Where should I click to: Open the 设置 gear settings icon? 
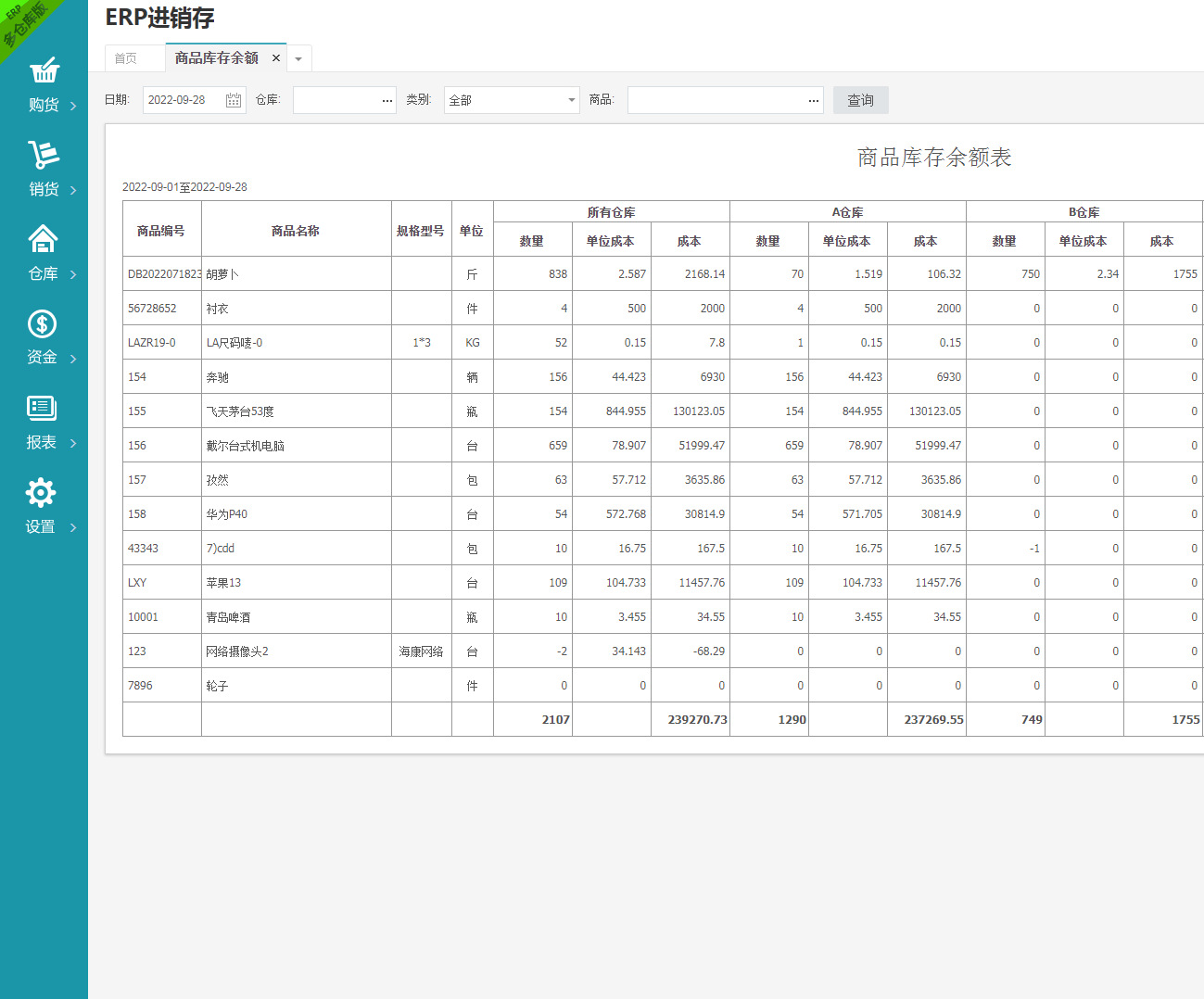[x=41, y=492]
